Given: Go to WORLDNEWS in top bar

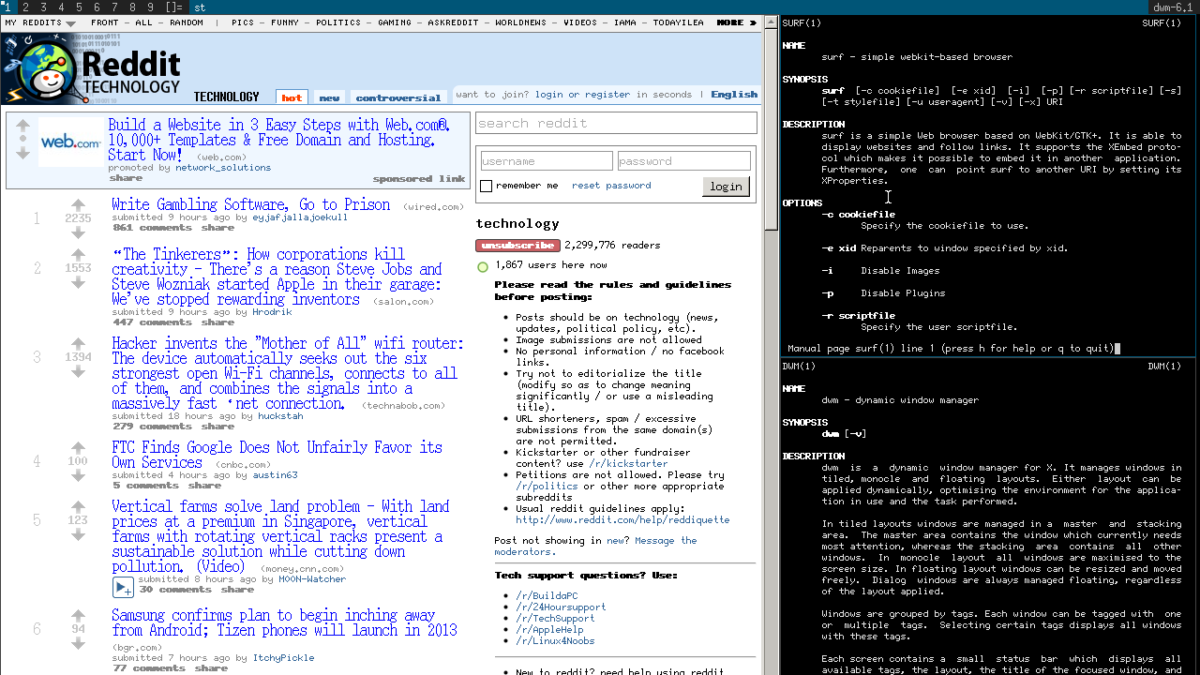Looking at the screenshot, I should (x=522, y=22).
